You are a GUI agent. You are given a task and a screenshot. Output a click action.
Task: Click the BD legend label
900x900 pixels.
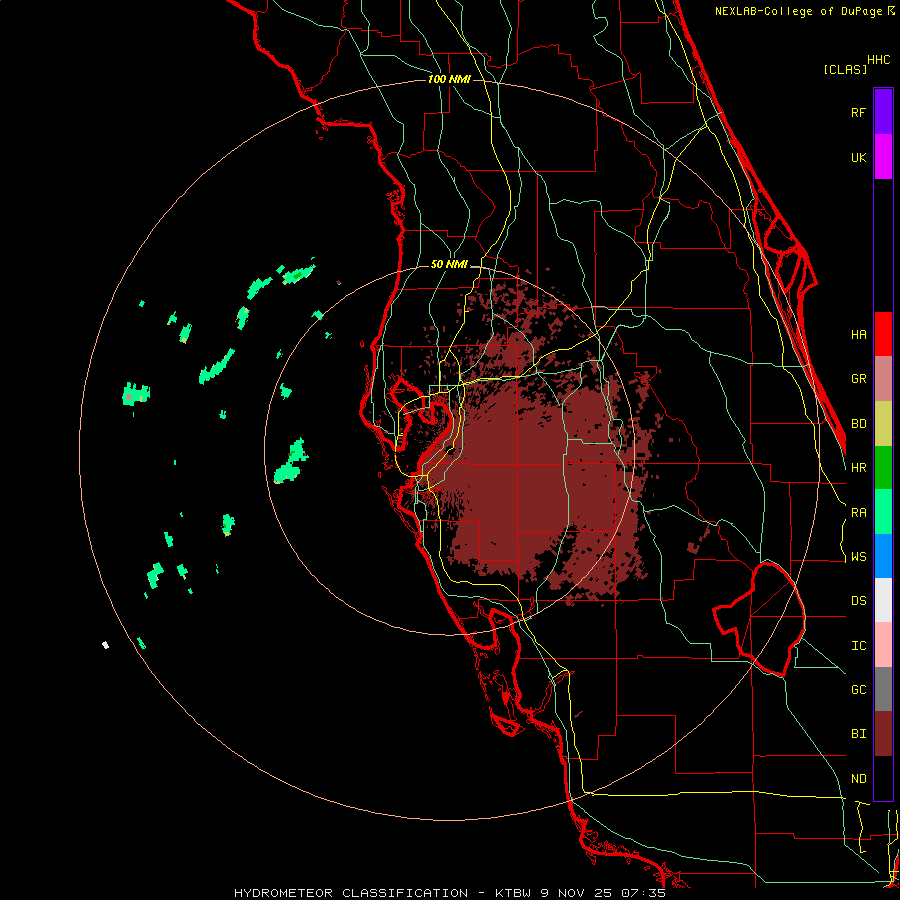click(858, 424)
